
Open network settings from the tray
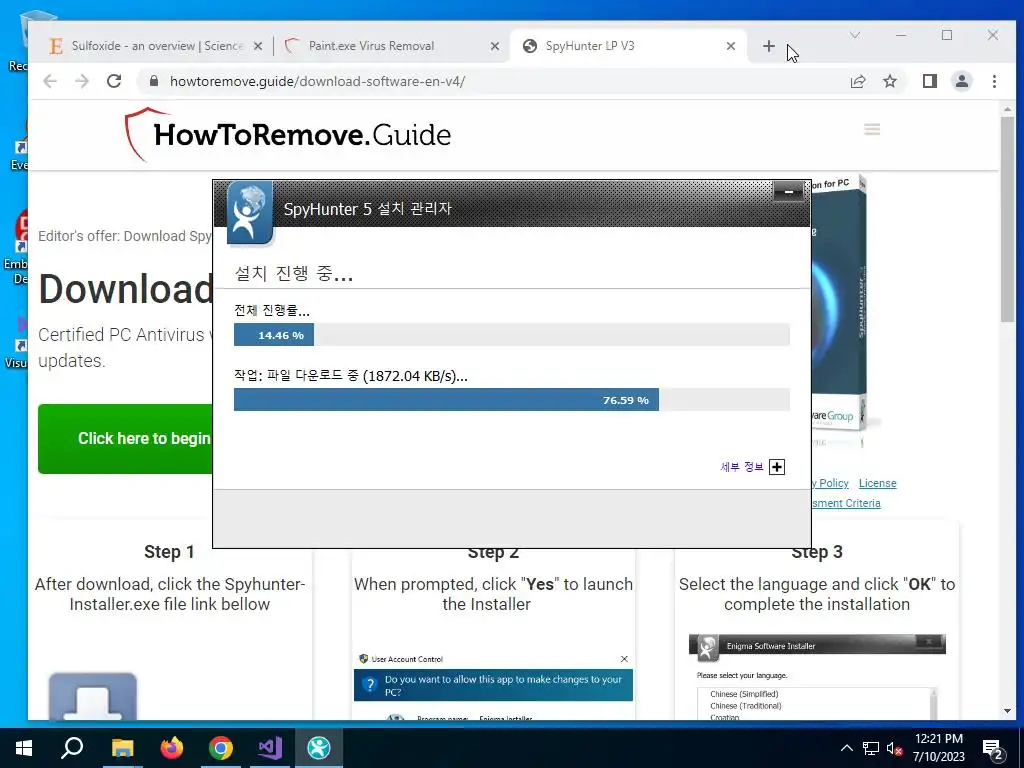coord(871,748)
